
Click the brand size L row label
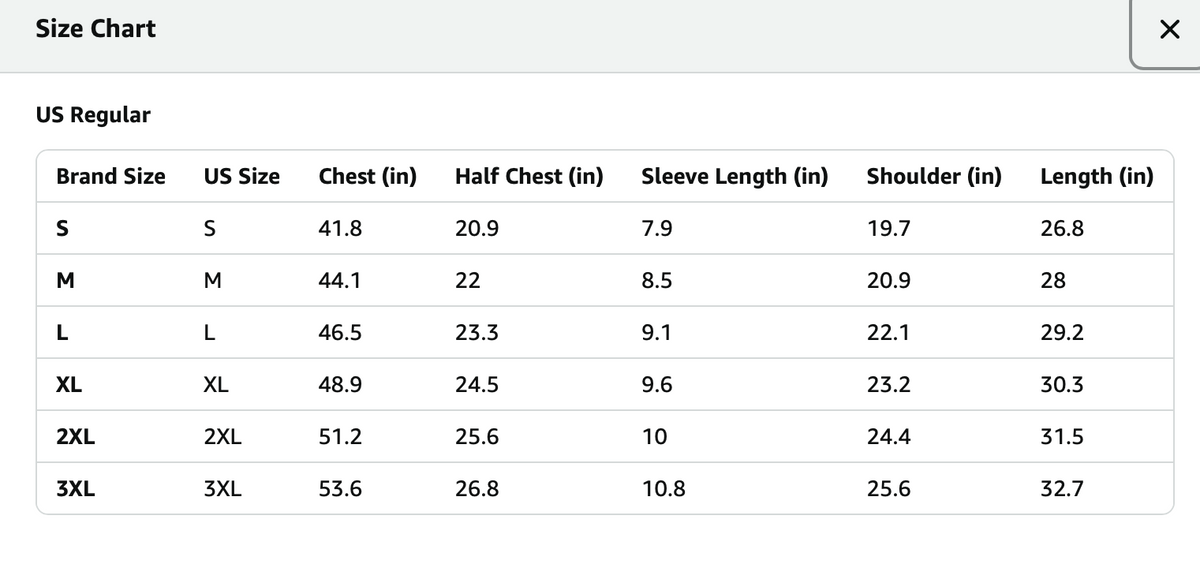coord(62,333)
